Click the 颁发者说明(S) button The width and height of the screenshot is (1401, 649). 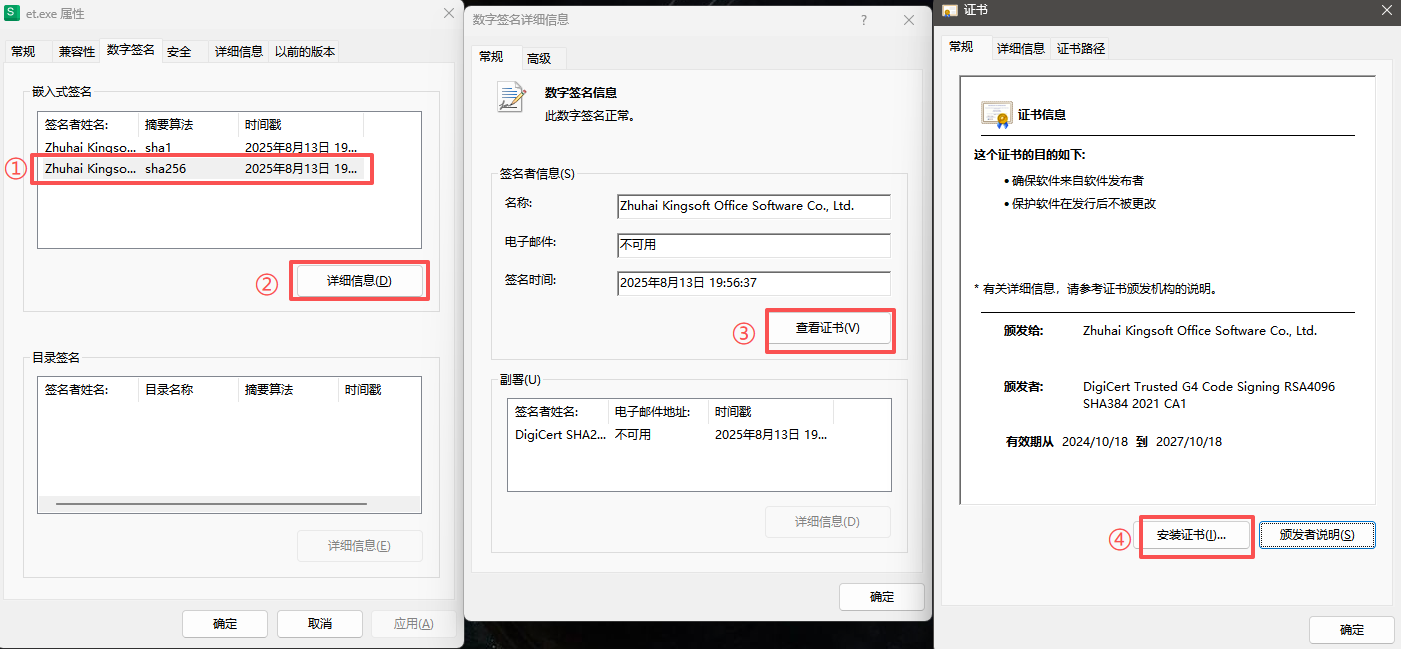click(1317, 535)
